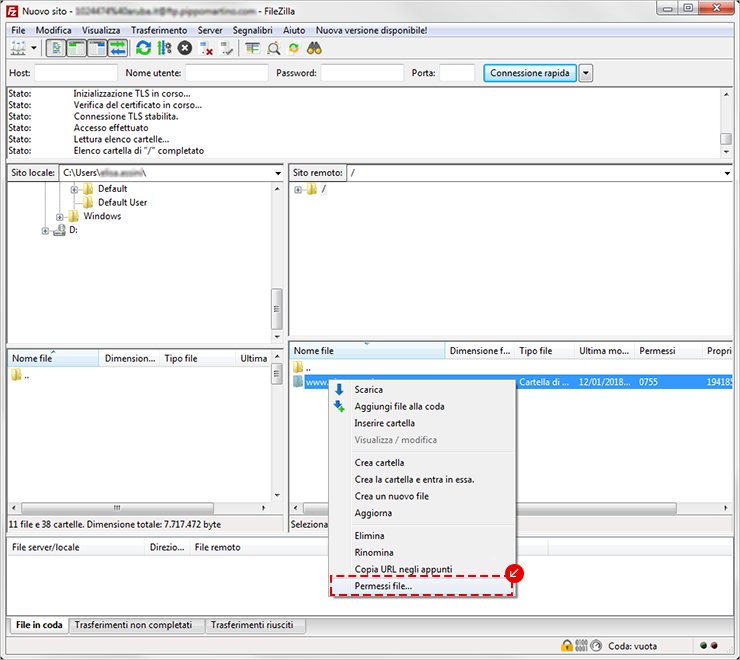Reconnect to last server icon
Screen dimensions: 740x660
tap(227, 48)
